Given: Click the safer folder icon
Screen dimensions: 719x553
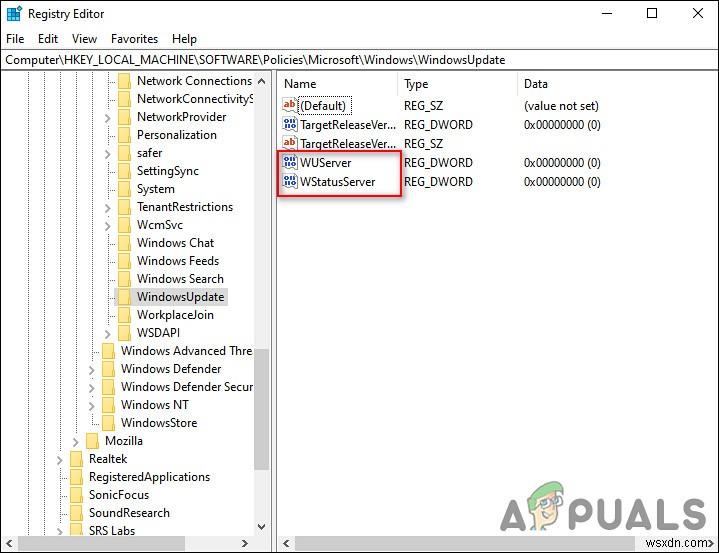Looking at the screenshot, I should coord(124,153).
